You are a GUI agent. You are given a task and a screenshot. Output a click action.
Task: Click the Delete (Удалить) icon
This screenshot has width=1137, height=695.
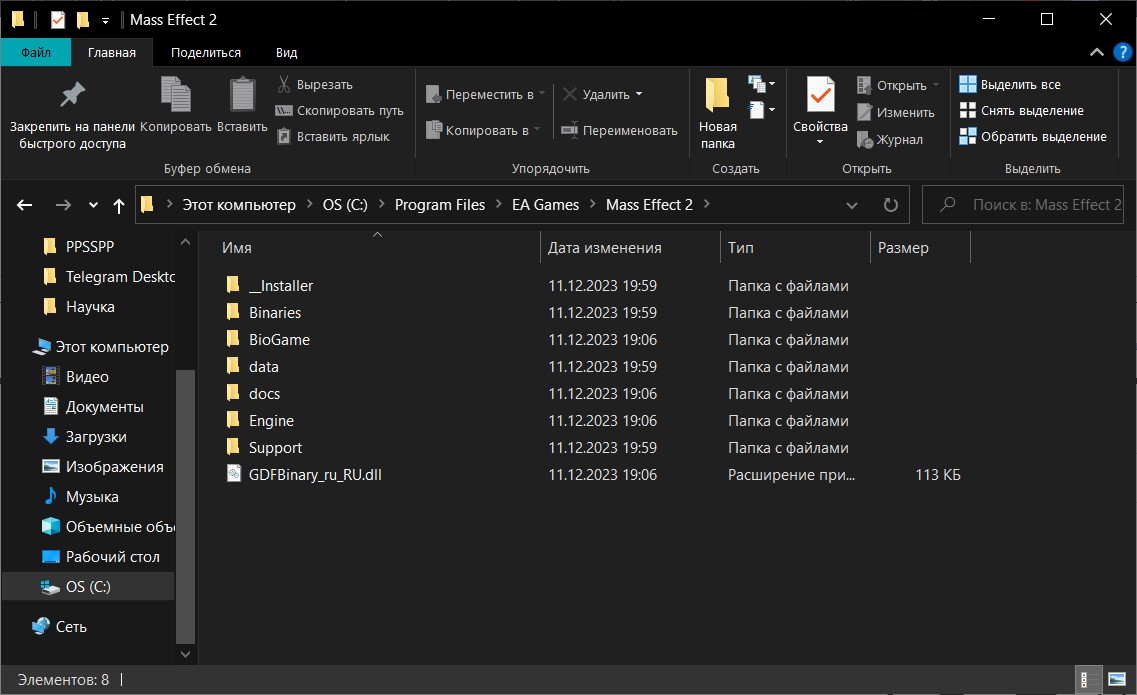pyautogui.click(x=570, y=94)
